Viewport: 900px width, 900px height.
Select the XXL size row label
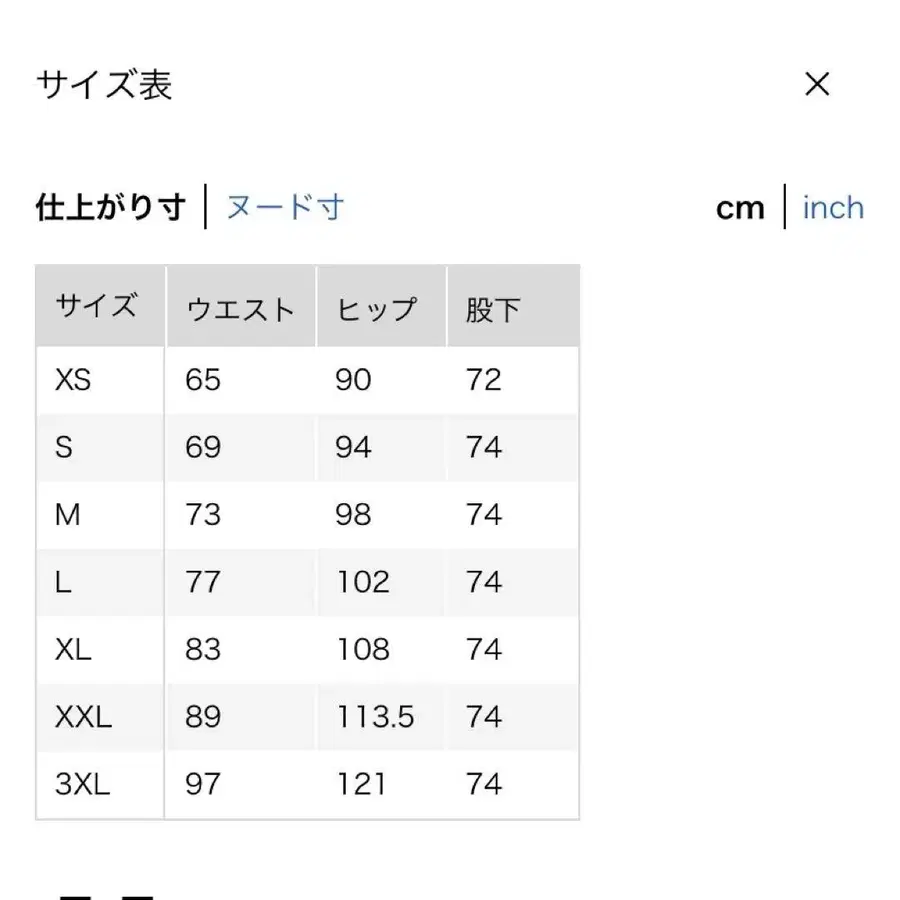click(x=84, y=717)
